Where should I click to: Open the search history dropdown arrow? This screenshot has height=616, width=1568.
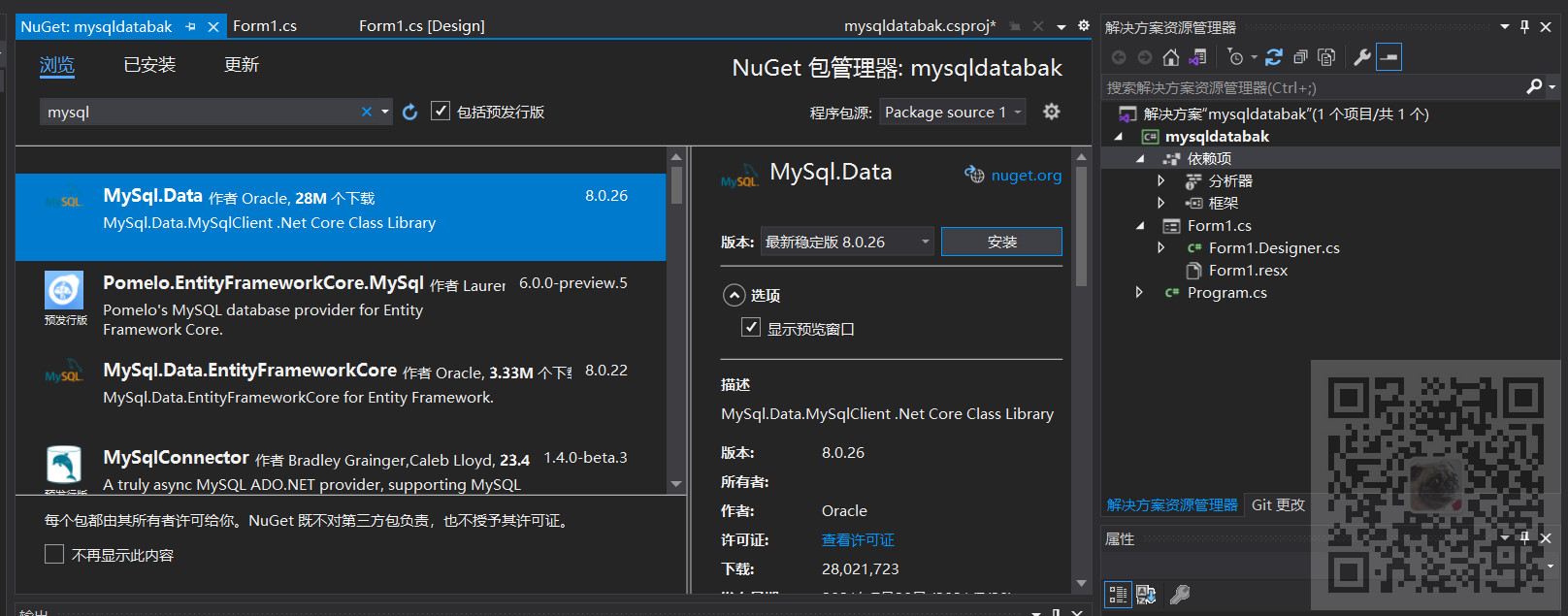(385, 112)
